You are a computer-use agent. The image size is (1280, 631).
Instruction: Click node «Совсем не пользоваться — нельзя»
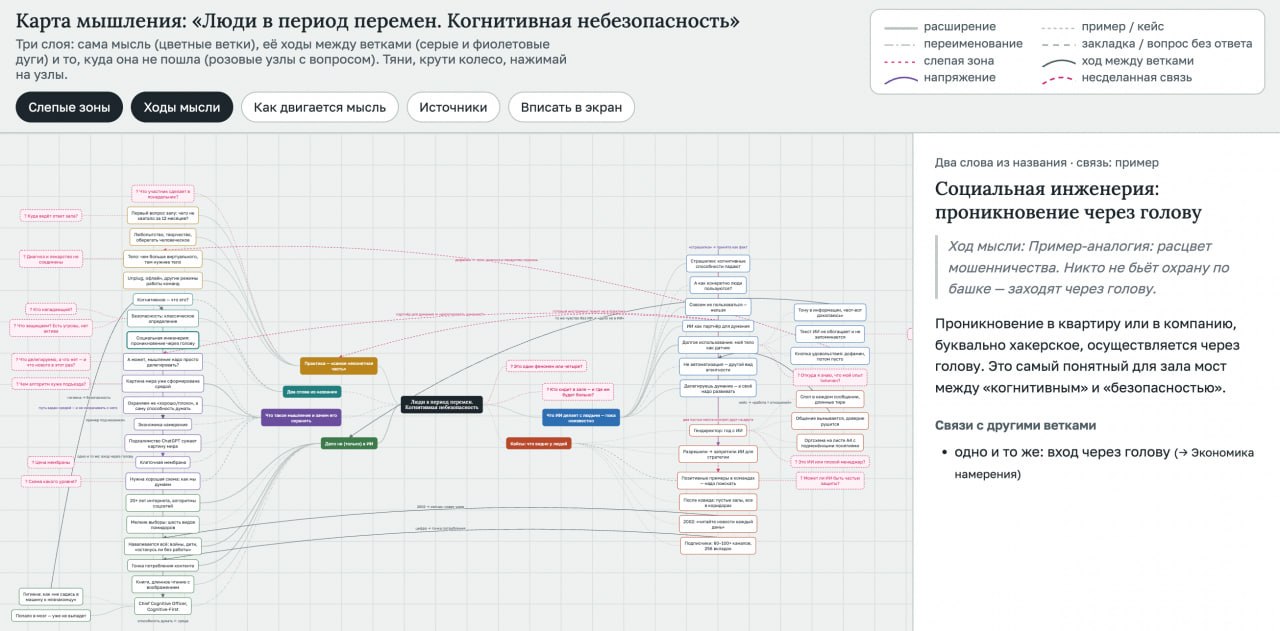(718, 307)
